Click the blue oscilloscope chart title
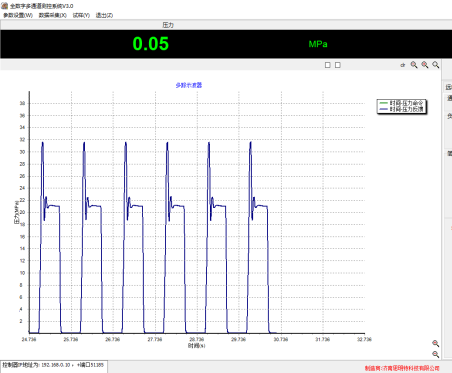The height and width of the screenshot is (373, 452). tap(189, 85)
